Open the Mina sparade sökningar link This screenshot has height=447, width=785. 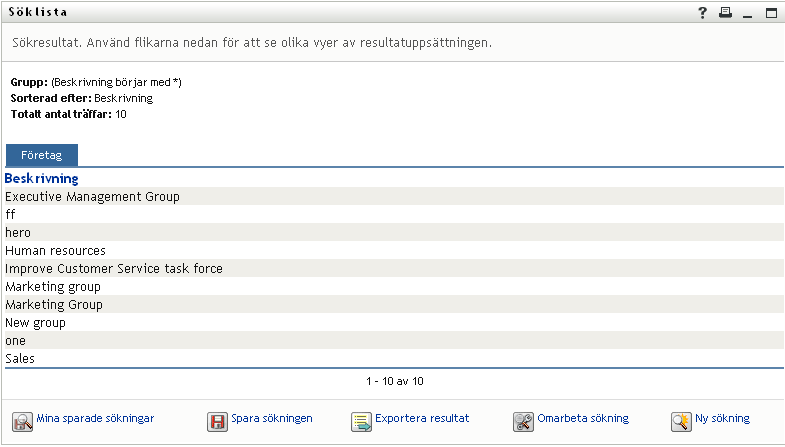coord(95,419)
